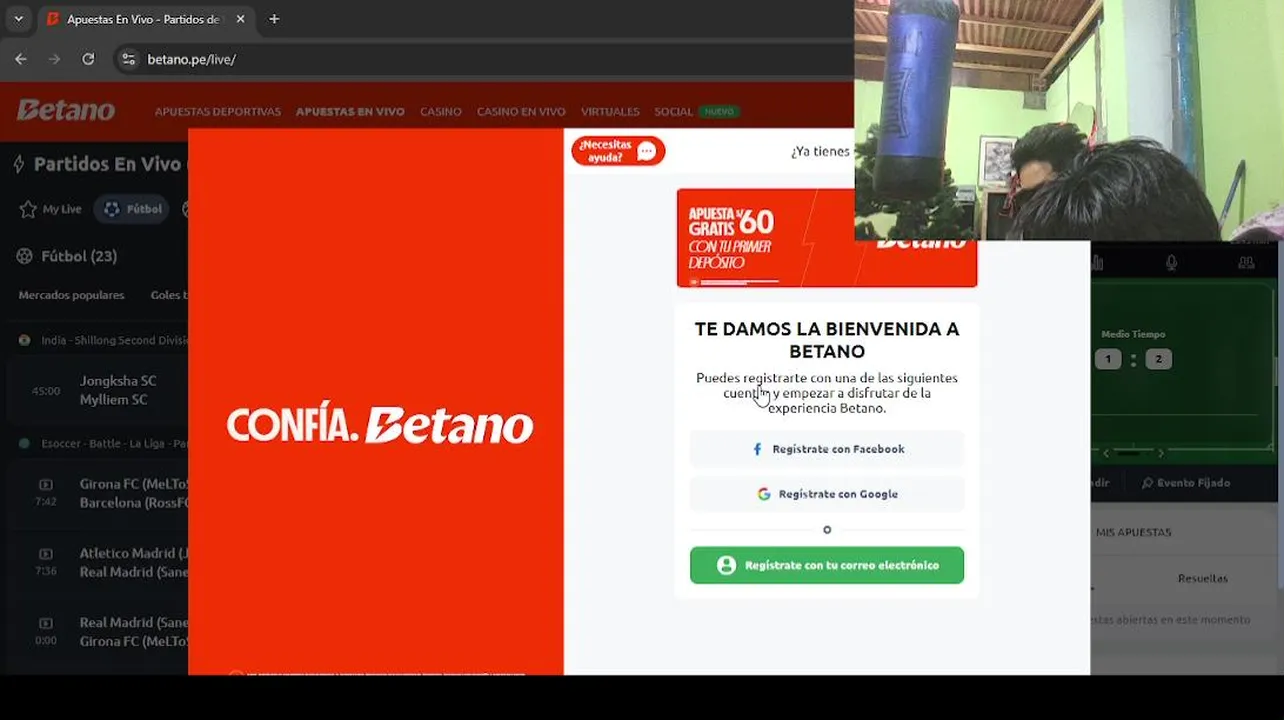Go forward in browser history

pyautogui.click(x=55, y=59)
